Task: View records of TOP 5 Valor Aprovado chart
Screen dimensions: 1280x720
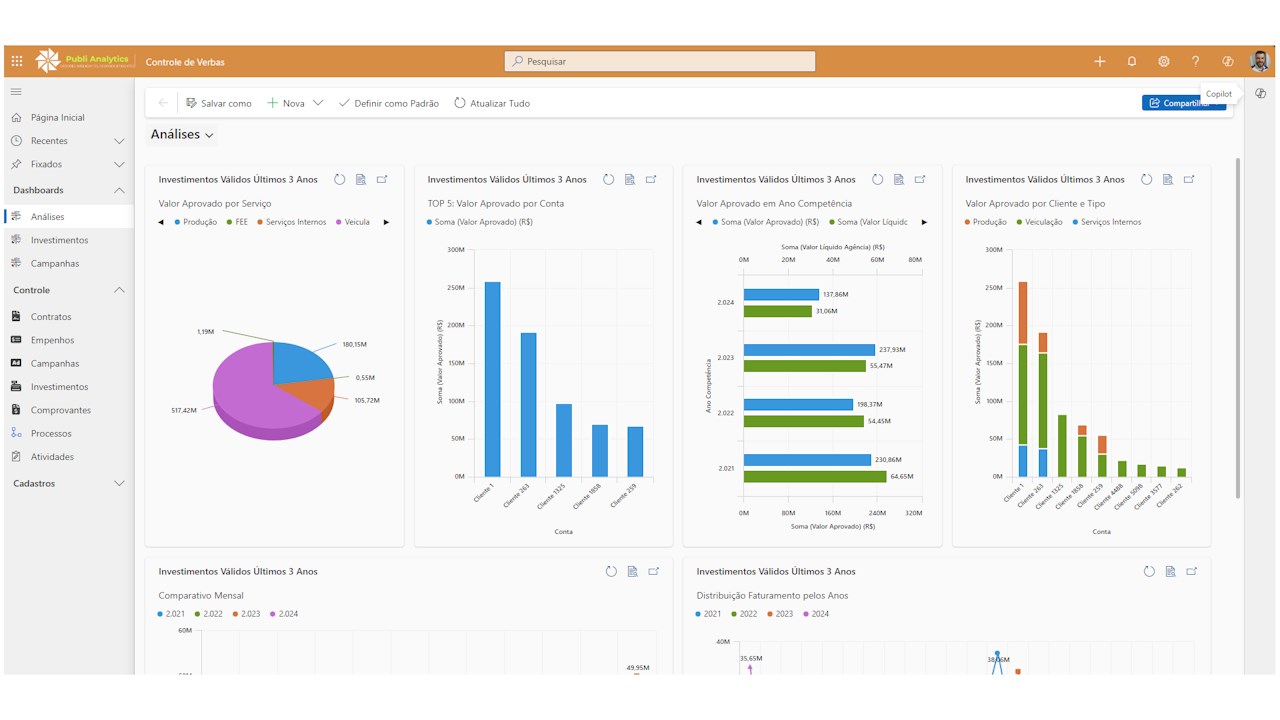Action: pyautogui.click(x=630, y=180)
